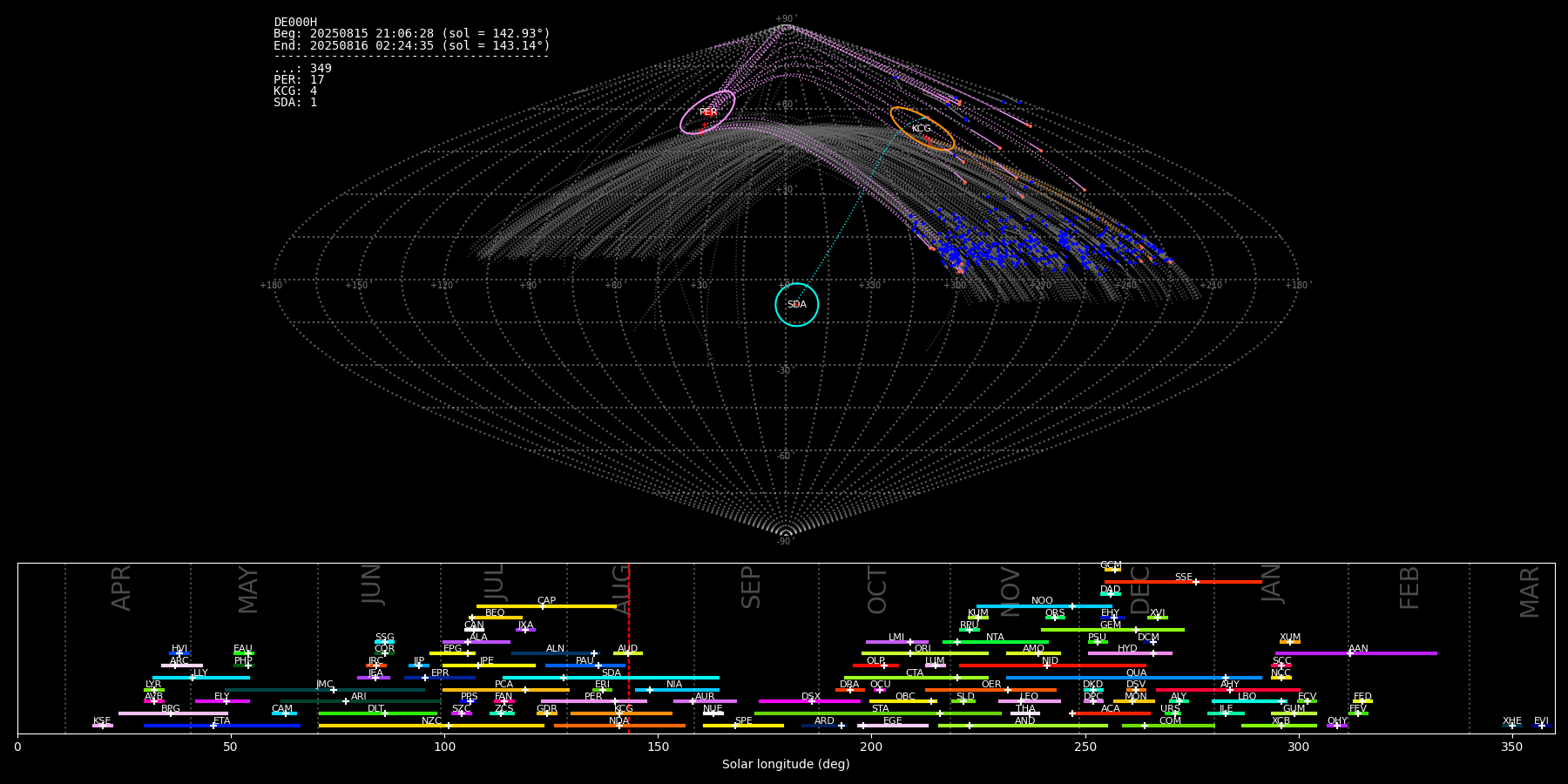Click the 'KCG: 4' count line
Image resolution: width=1568 pixels, height=784 pixels.
click(295, 91)
